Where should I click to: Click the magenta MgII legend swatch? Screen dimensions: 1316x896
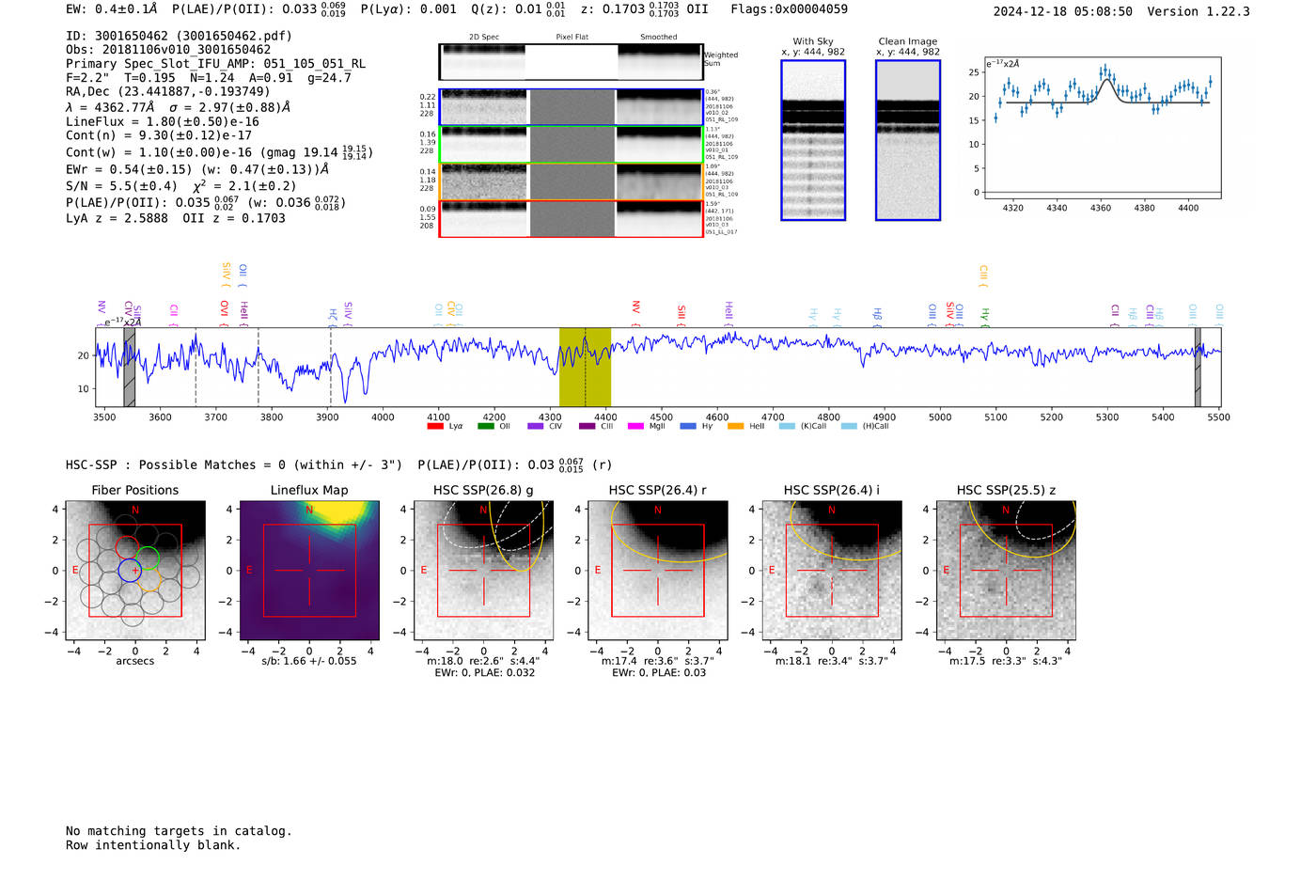(x=635, y=426)
